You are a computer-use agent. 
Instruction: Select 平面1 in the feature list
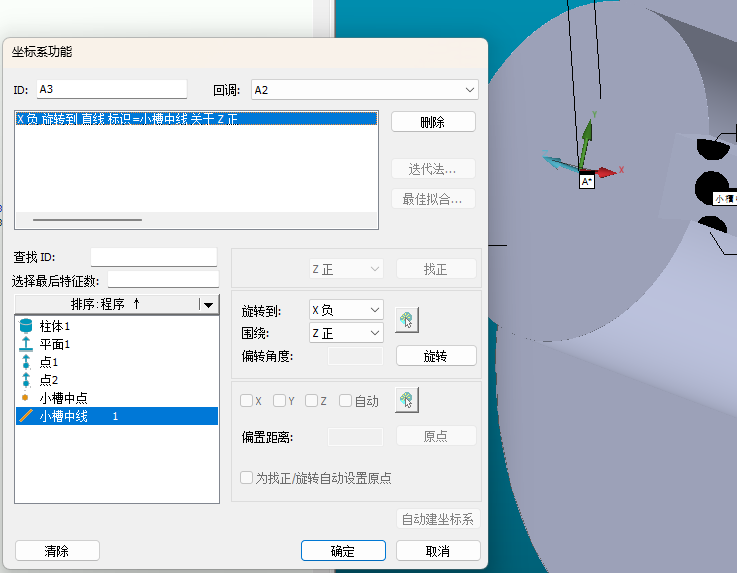(117, 344)
